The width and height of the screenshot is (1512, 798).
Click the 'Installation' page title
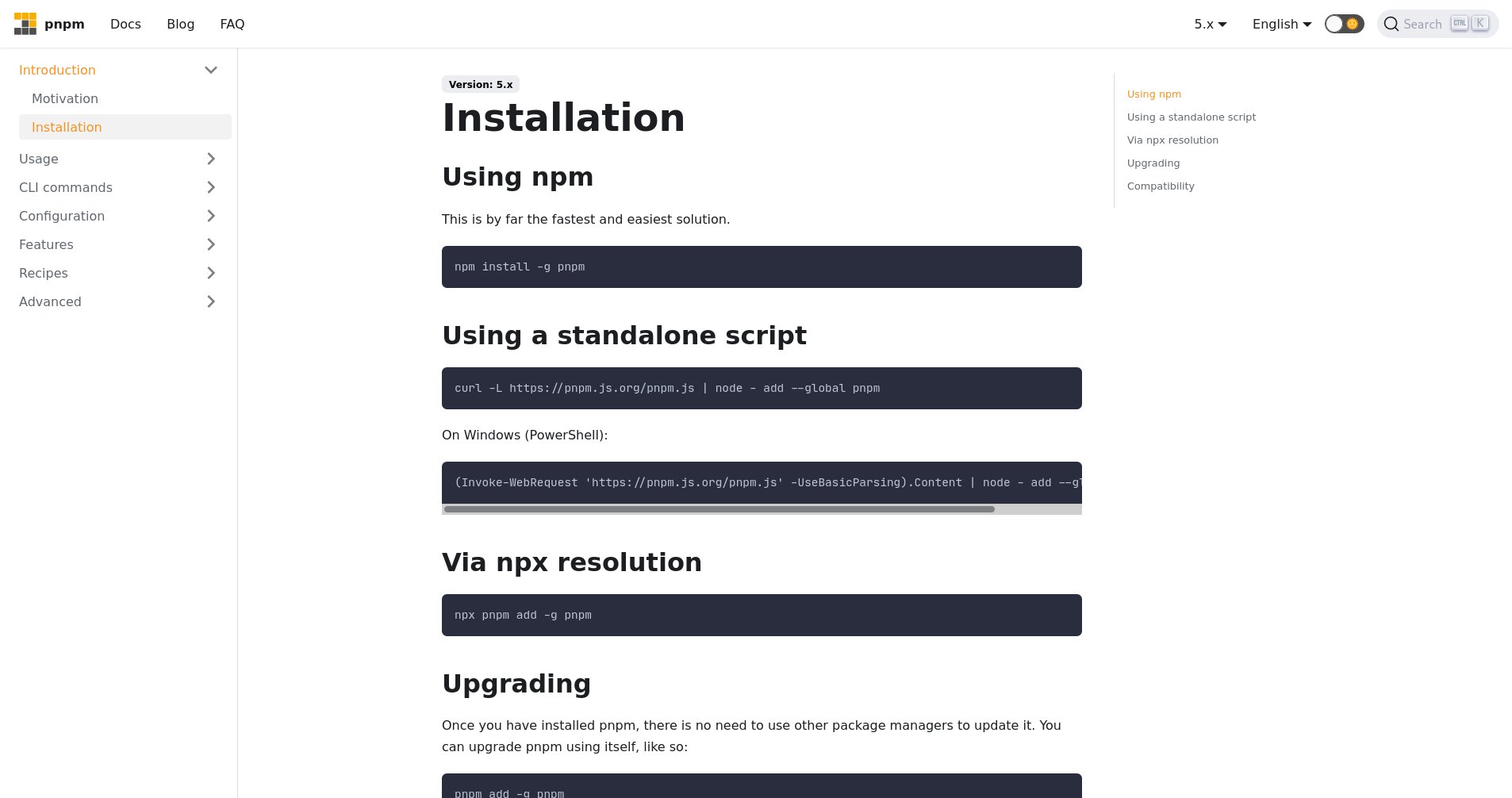[563, 117]
